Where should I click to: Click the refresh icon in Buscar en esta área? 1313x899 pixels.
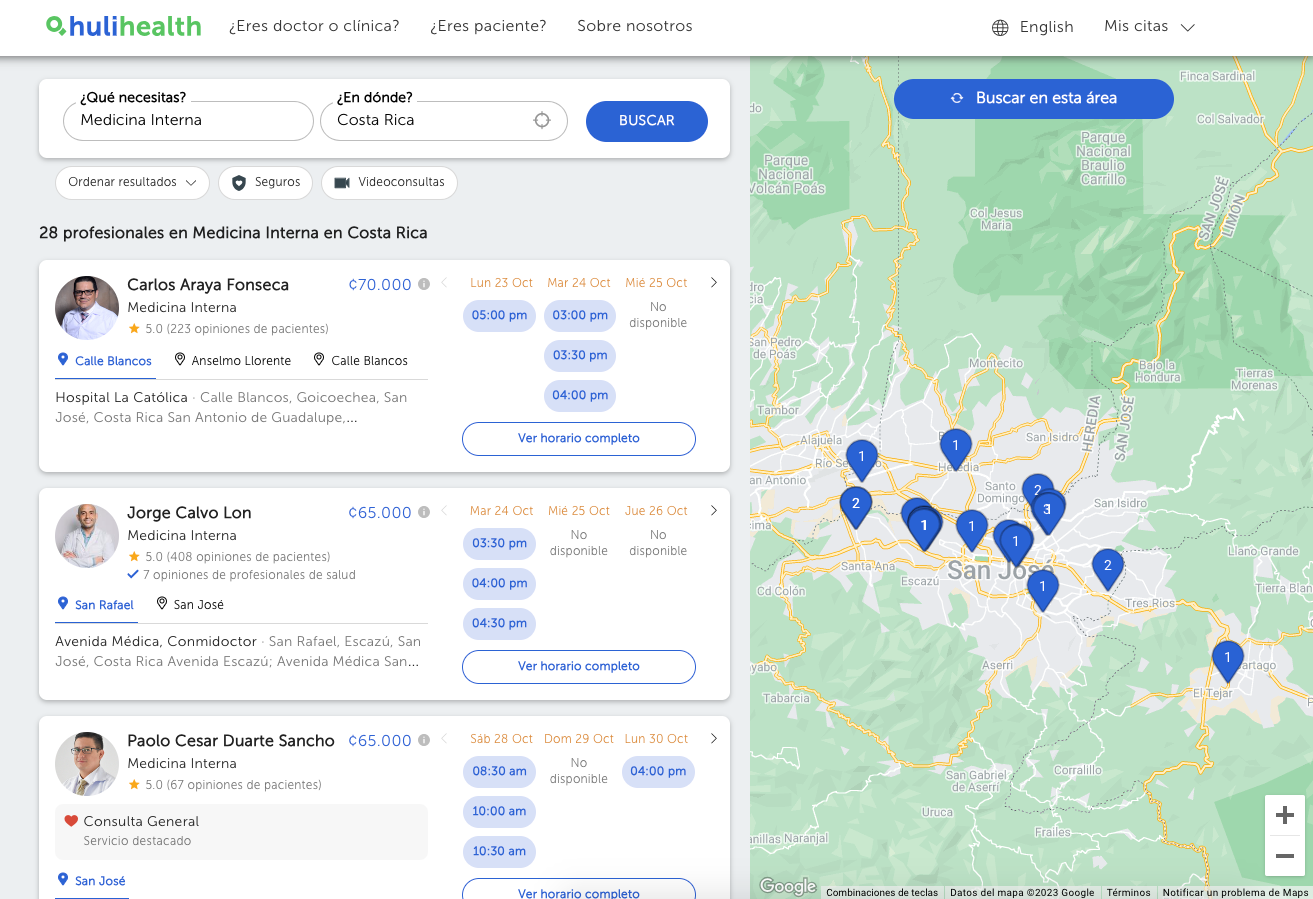pos(957,98)
